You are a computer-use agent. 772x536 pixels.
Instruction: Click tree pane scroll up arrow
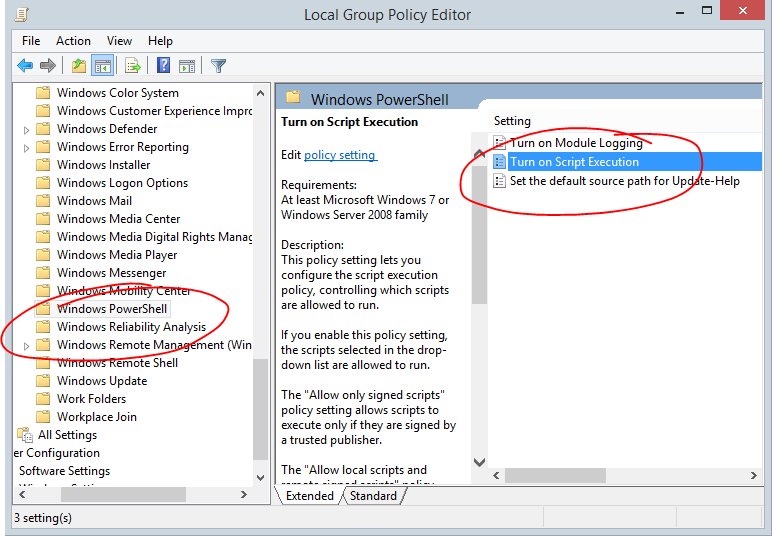pyautogui.click(x=260, y=93)
